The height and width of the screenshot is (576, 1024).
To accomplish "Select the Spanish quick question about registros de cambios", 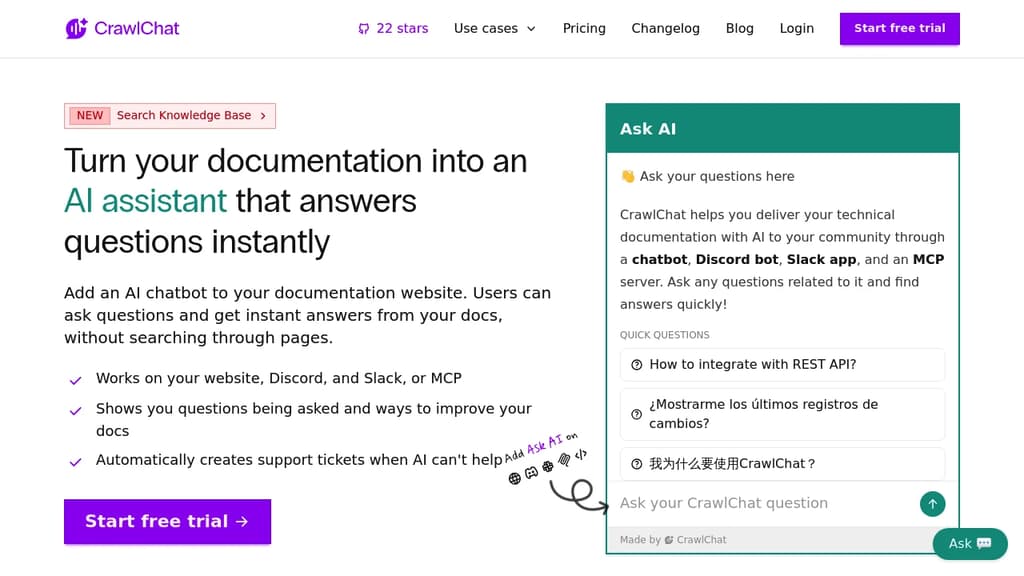I will click(x=782, y=413).
